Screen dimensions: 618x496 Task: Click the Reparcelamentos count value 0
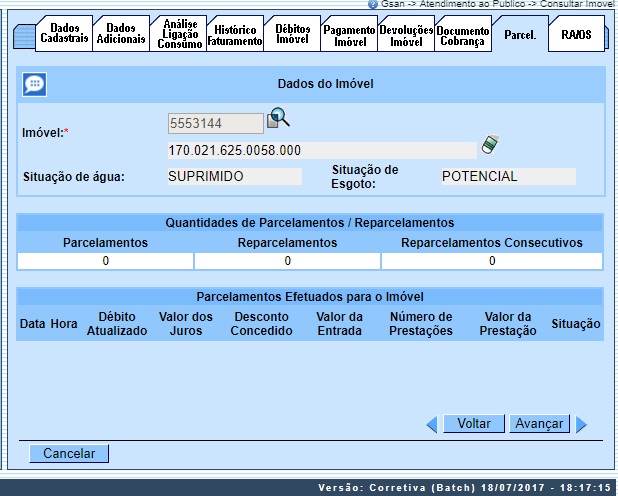[287, 261]
